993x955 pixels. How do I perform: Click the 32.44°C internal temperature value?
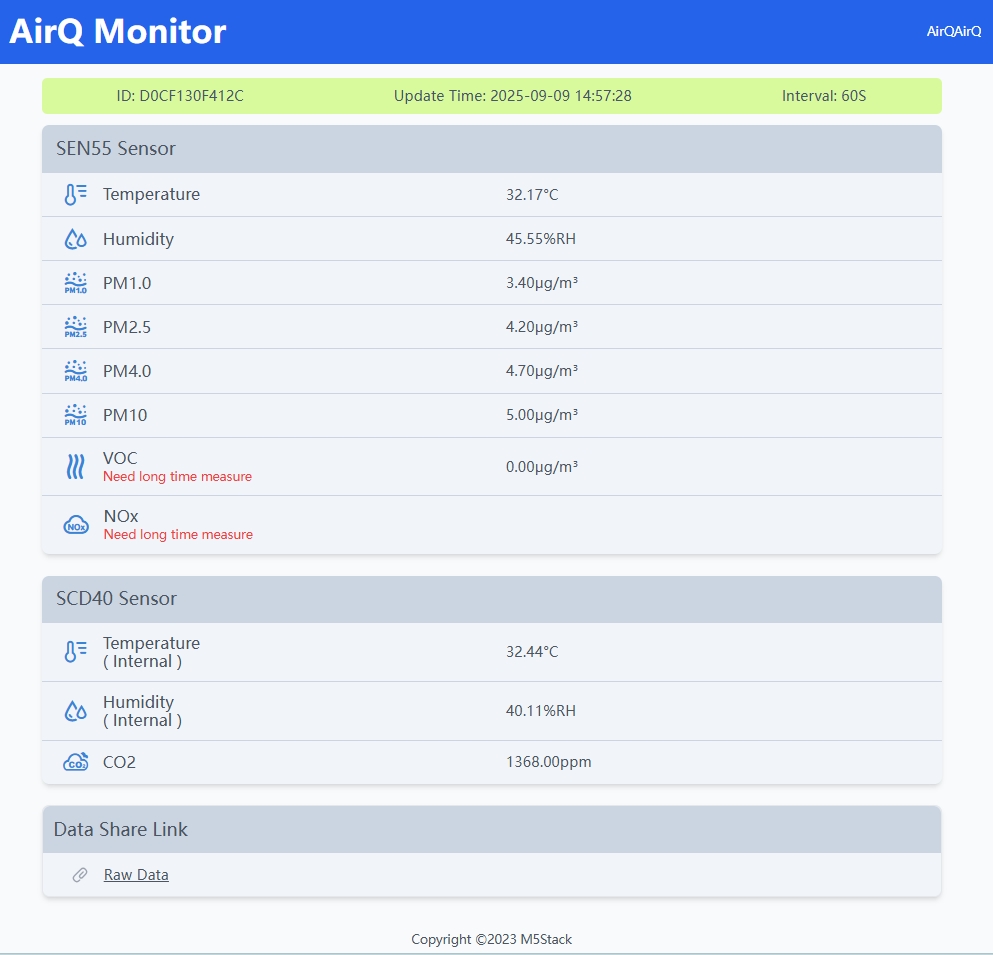tap(532, 652)
